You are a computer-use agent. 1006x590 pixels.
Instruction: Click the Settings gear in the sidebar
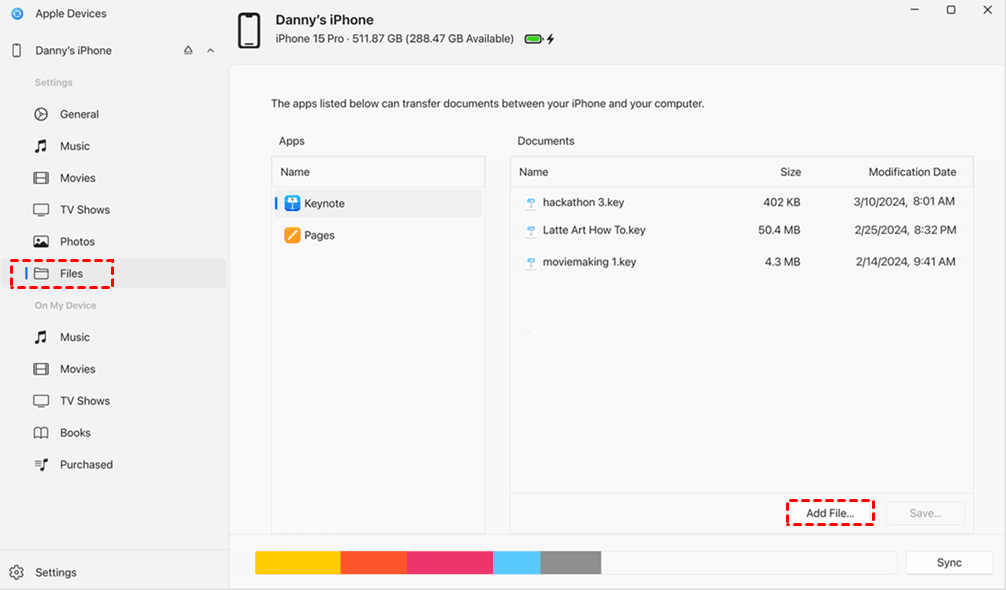17,572
